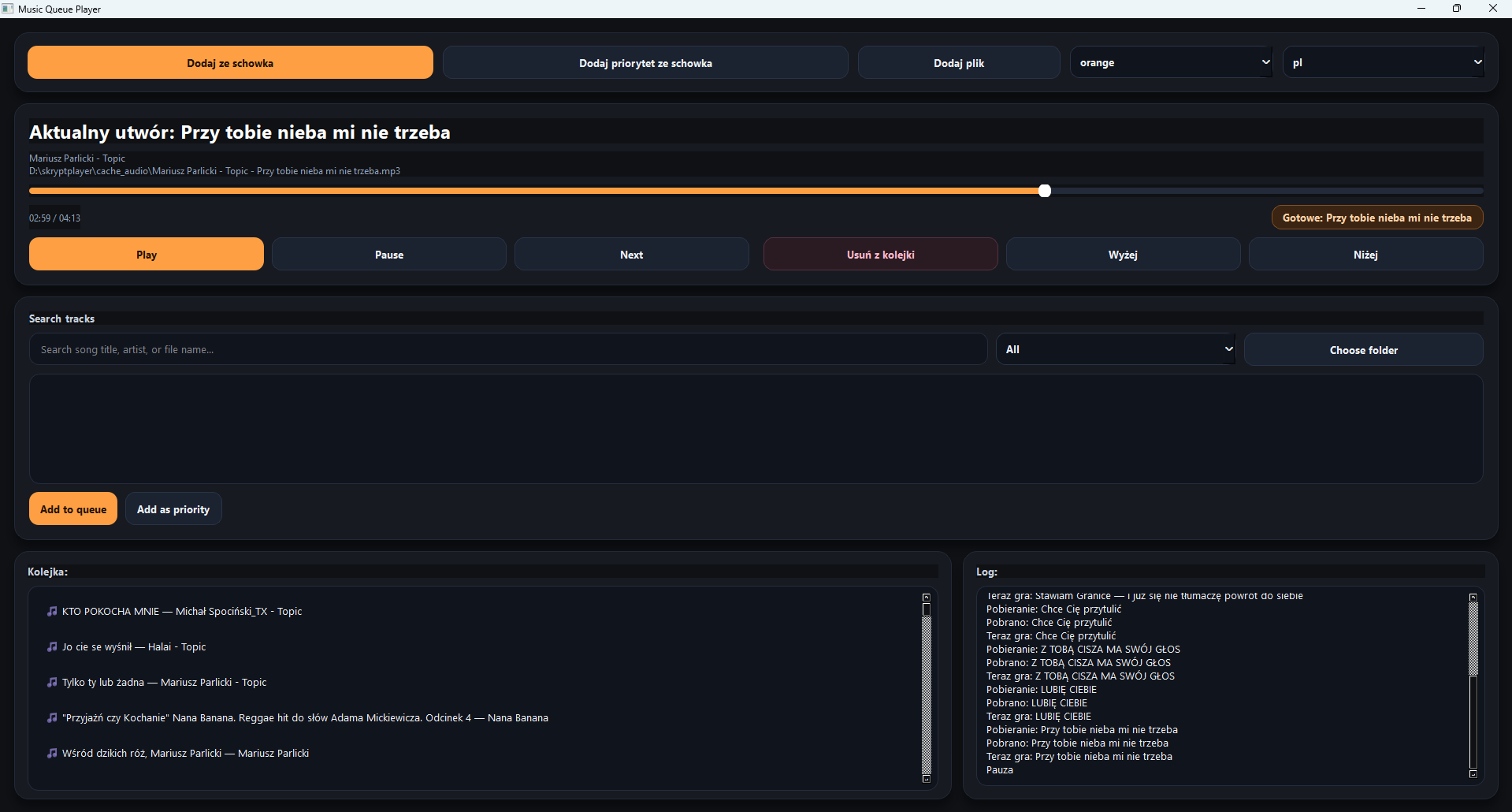Screen dimensions: 1512x812
Task: Click Usuń z kolejki button
Action: point(880,255)
